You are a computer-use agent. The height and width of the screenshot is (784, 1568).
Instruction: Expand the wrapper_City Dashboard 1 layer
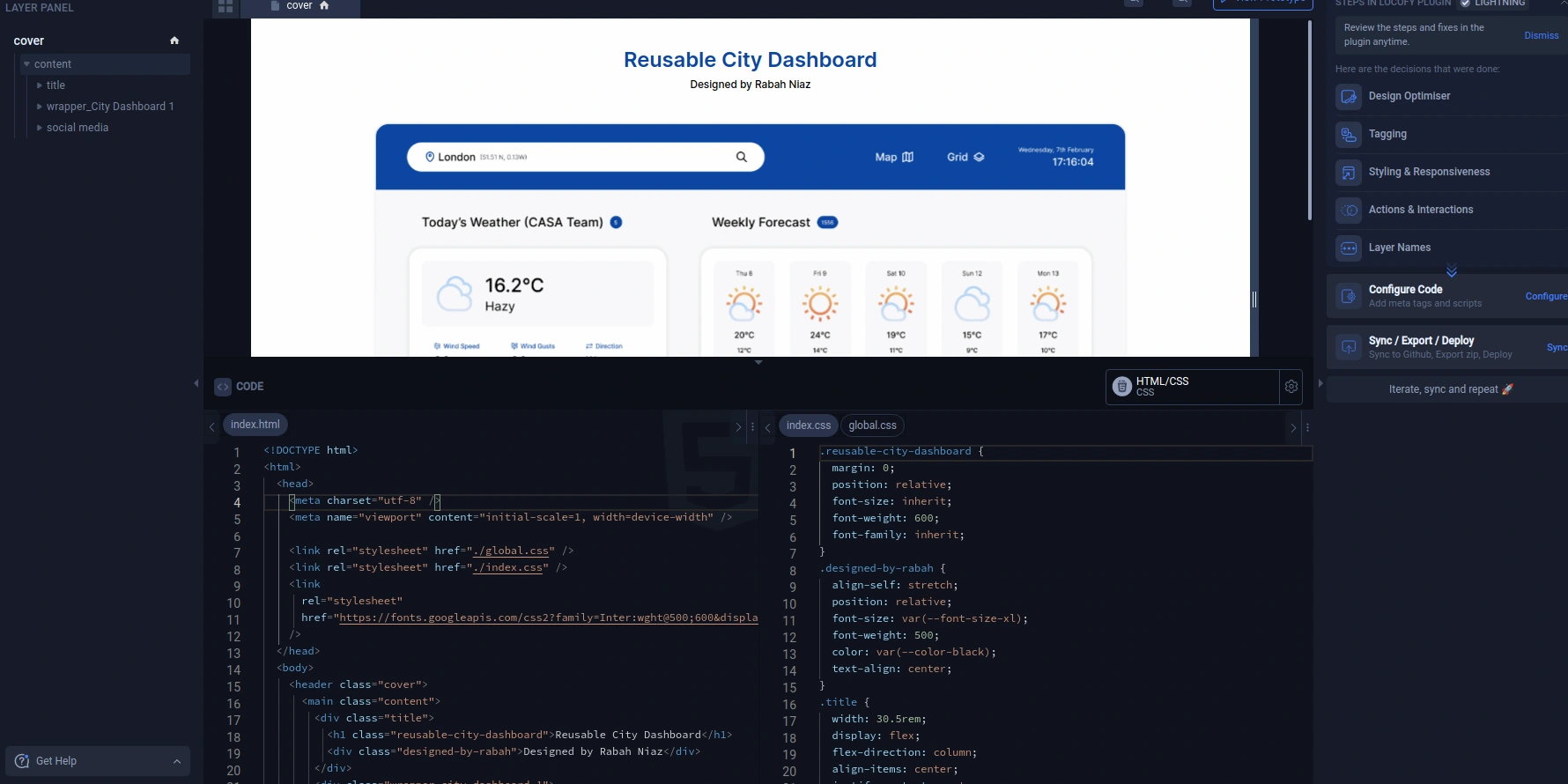pos(40,107)
